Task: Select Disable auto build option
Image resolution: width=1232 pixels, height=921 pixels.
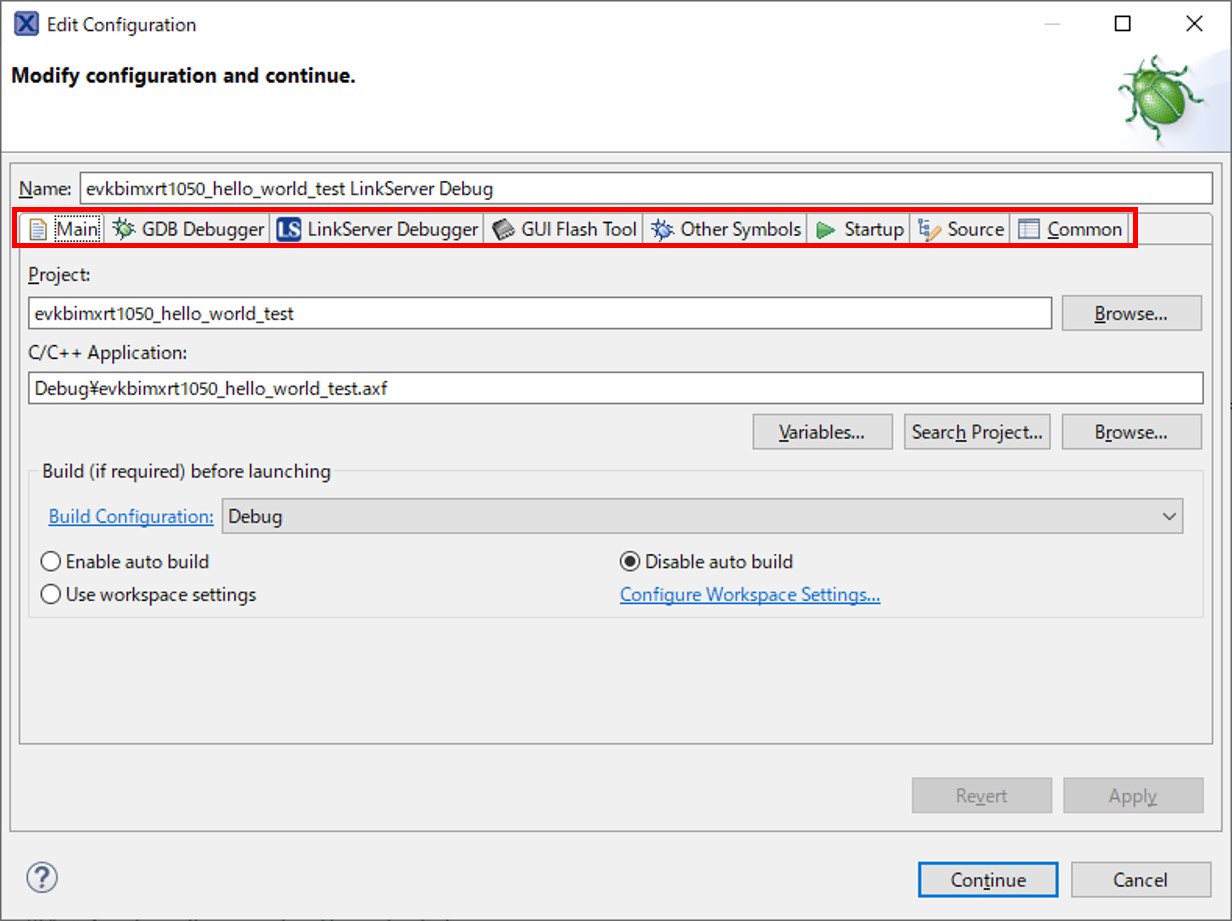Action: click(x=630, y=562)
